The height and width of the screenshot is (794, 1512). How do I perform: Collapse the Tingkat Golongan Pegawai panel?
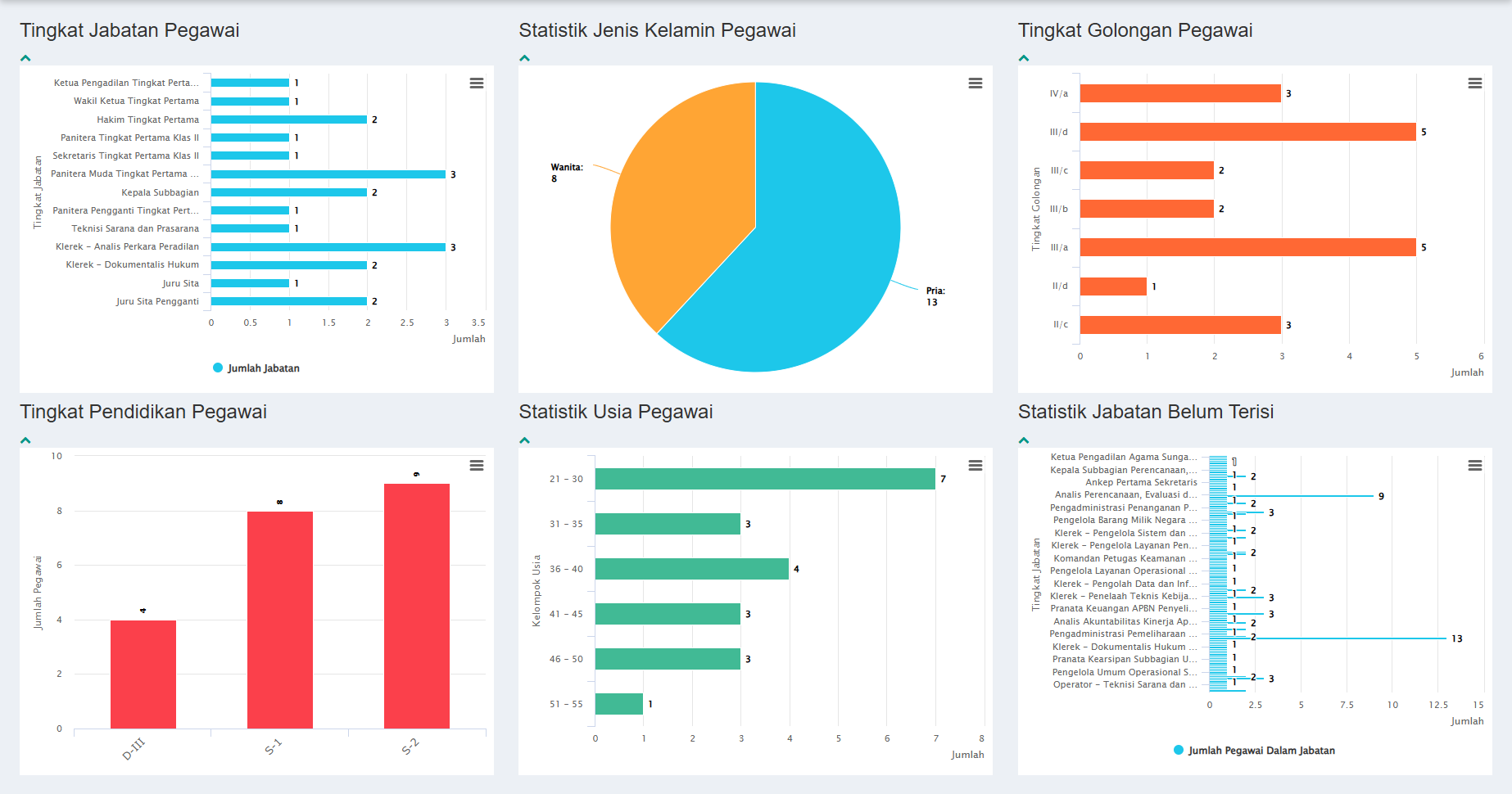(x=1023, y=58)
